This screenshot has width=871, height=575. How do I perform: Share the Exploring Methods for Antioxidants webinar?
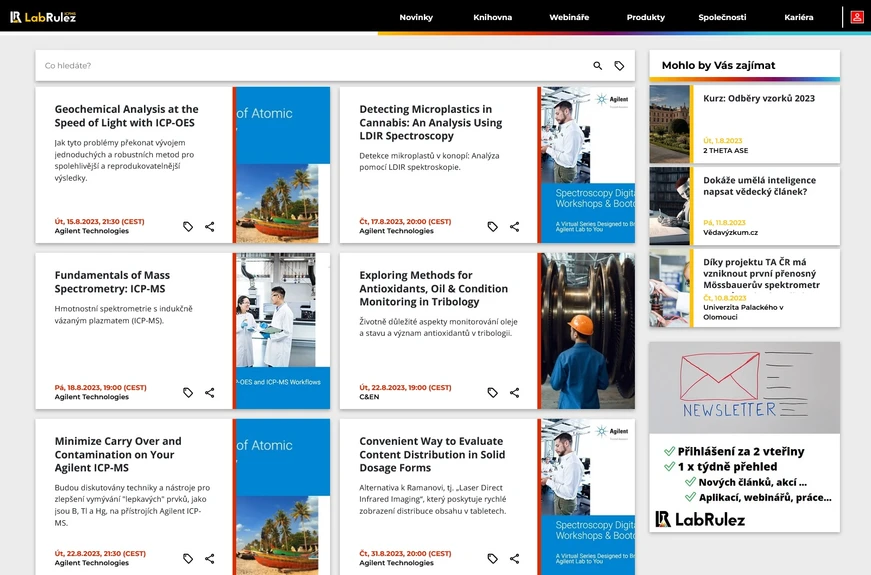click(514, 393)
